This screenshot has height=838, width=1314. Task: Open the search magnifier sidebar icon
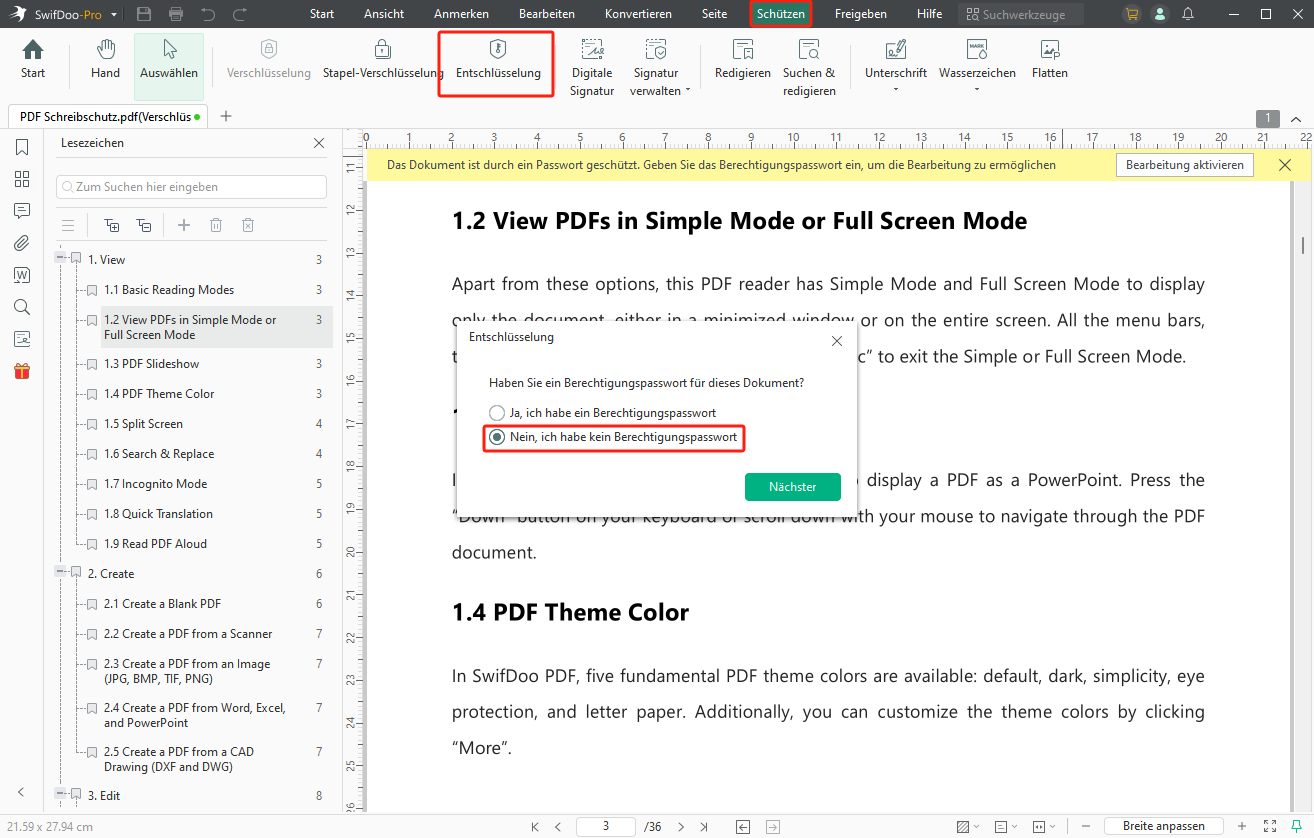[22, 307]
